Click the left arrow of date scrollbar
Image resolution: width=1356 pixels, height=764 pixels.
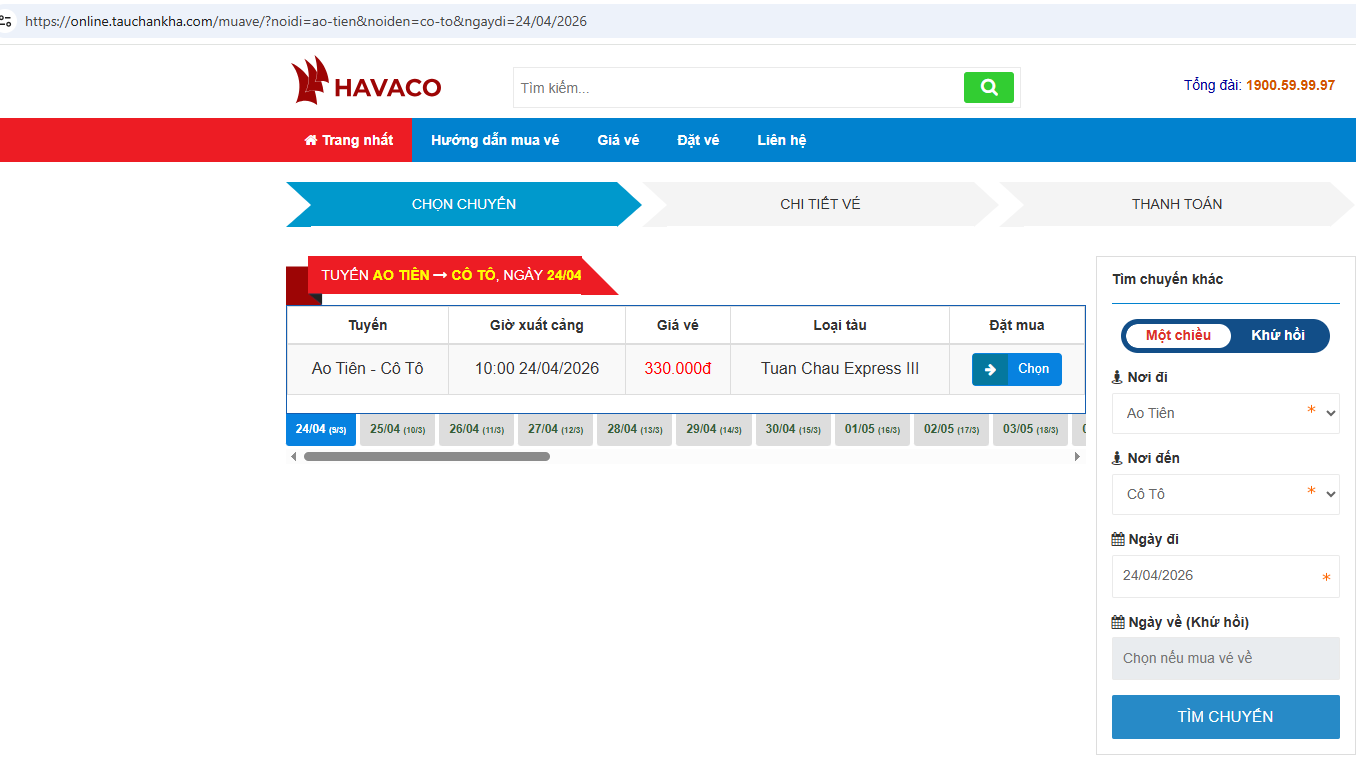pyautogui.click(x=293, y=457)
